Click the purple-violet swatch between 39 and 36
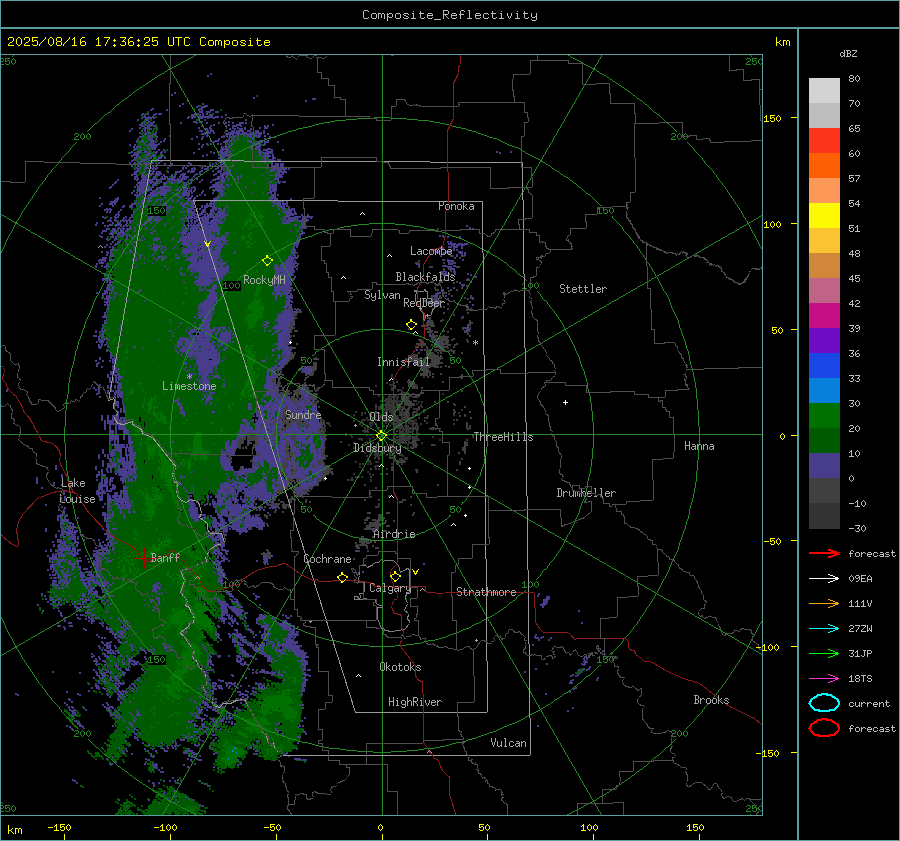The image size is (900, 841). coord(824,340)
